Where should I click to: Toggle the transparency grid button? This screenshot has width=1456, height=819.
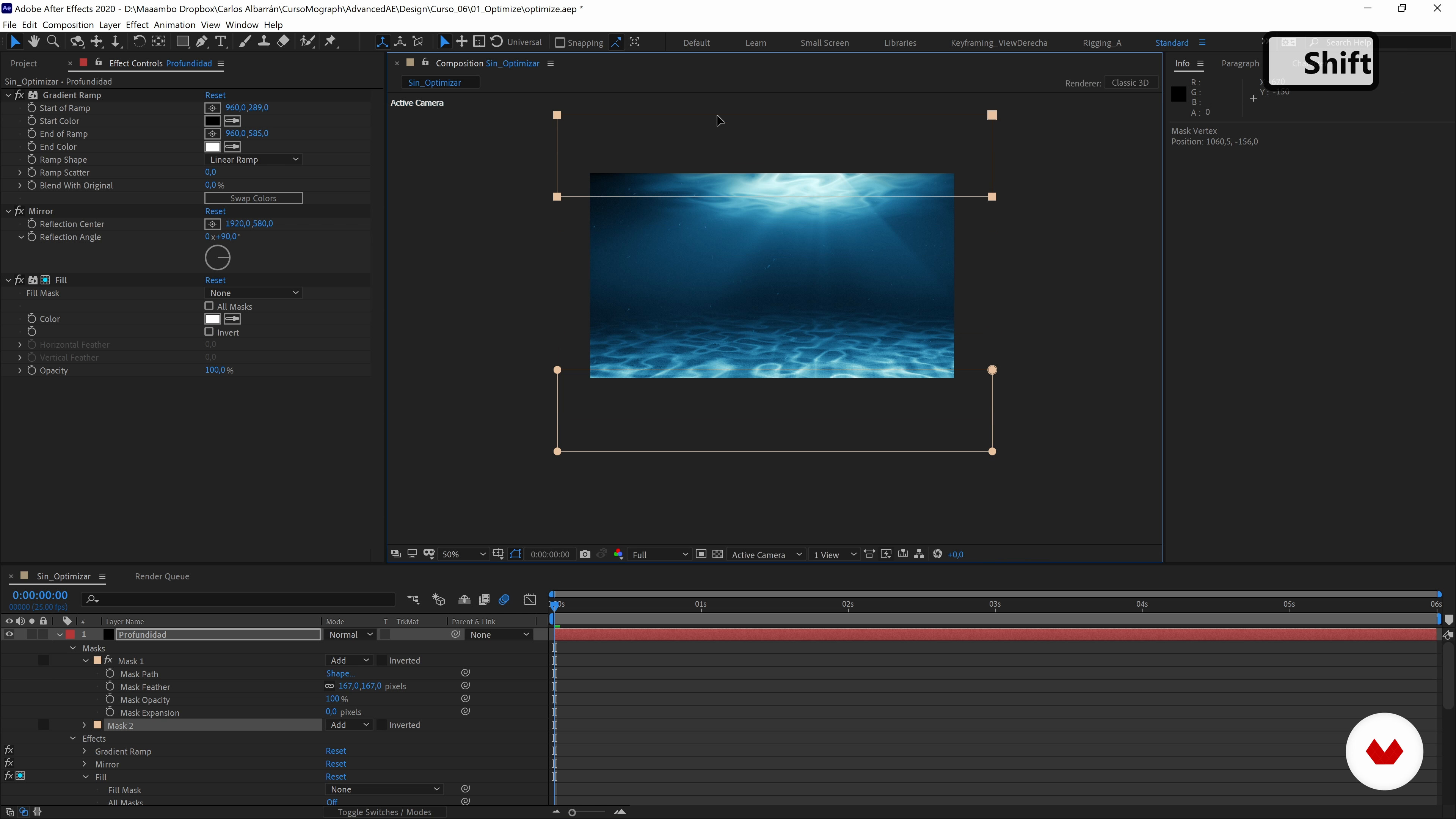pyautogui.click(x=718, y=554)
